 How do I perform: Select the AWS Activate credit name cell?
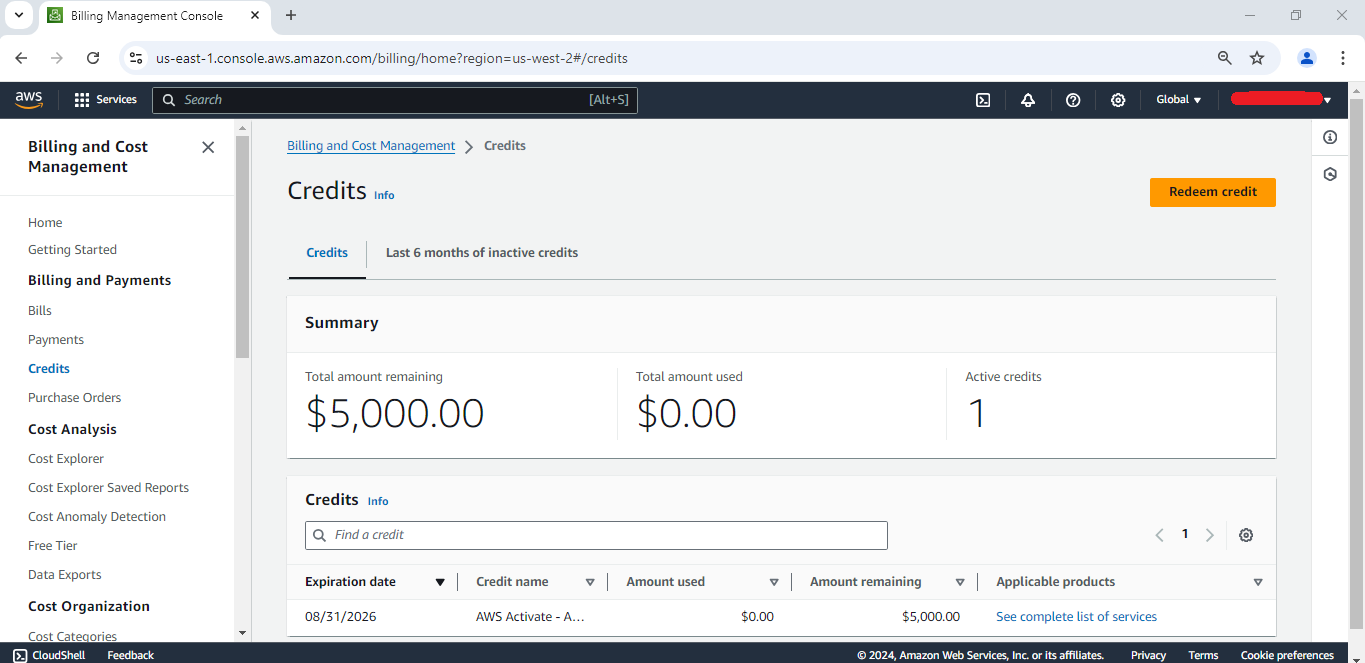530,617
